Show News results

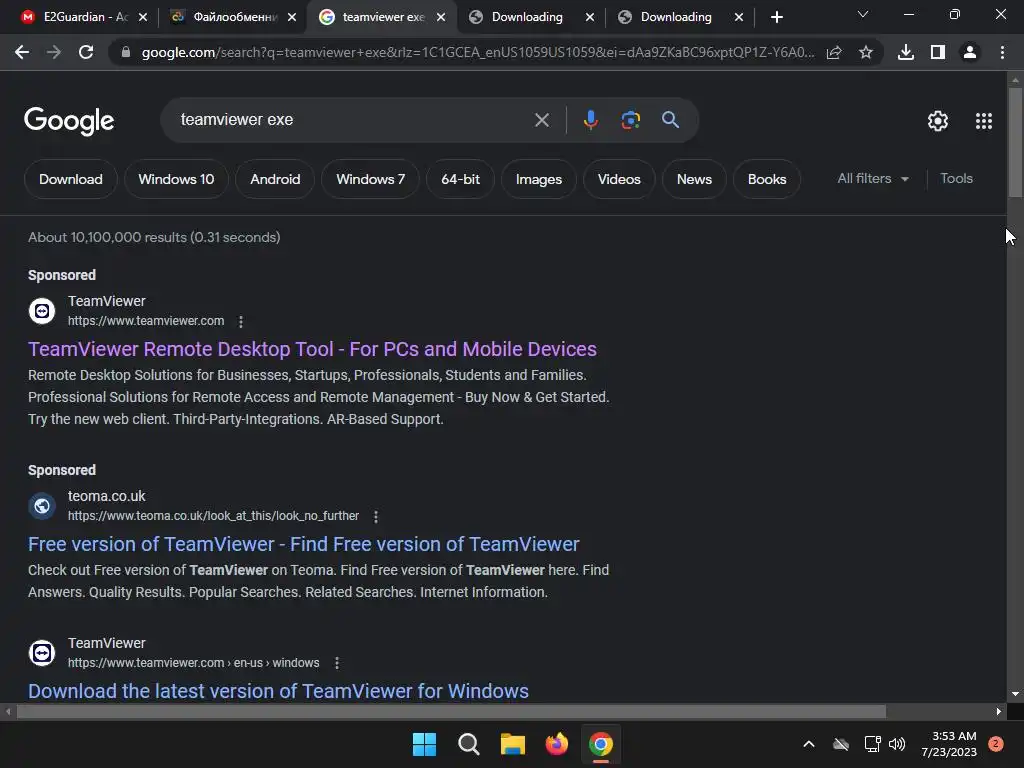tap(694, 179)
